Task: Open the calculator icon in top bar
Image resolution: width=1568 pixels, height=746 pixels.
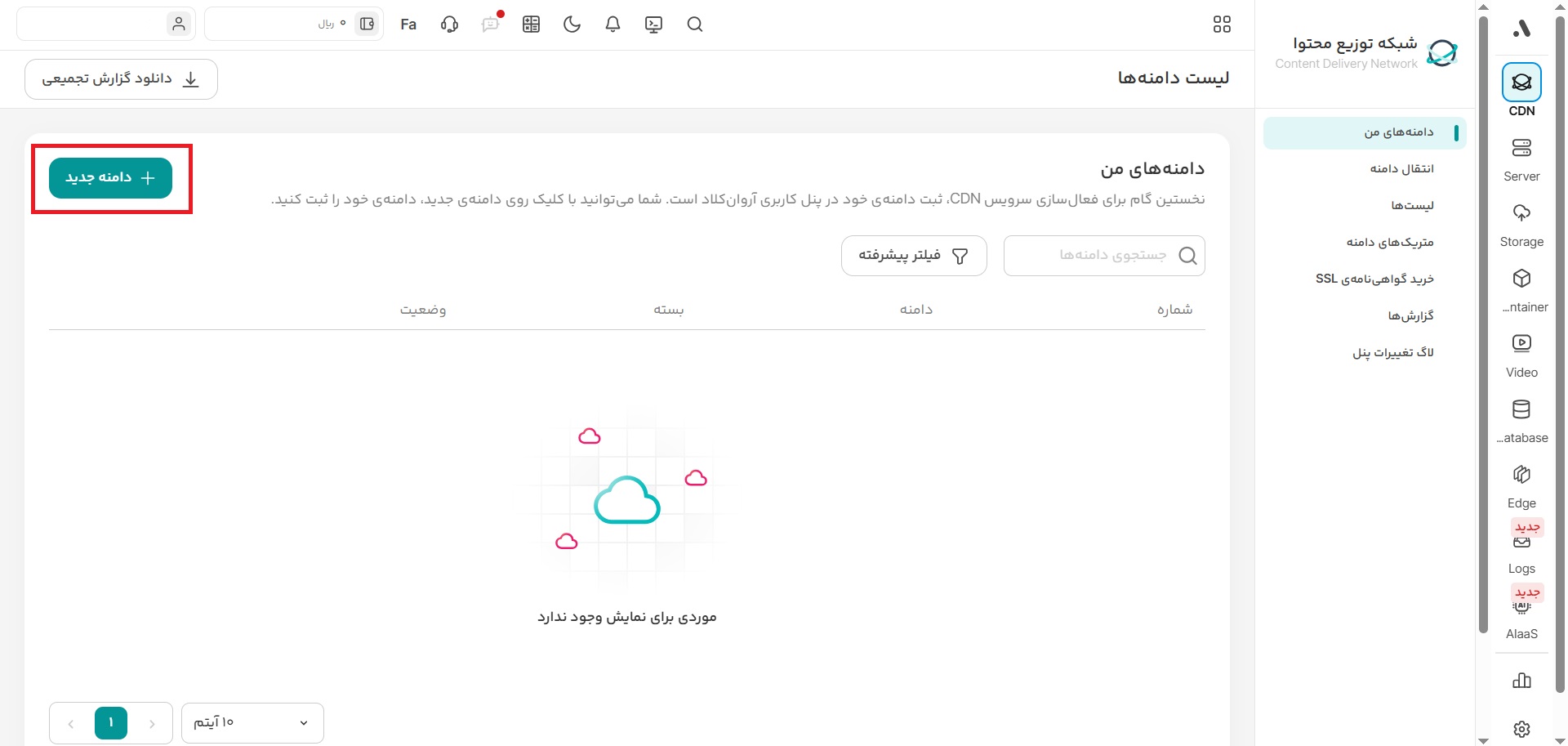Action: pos(531,25)
